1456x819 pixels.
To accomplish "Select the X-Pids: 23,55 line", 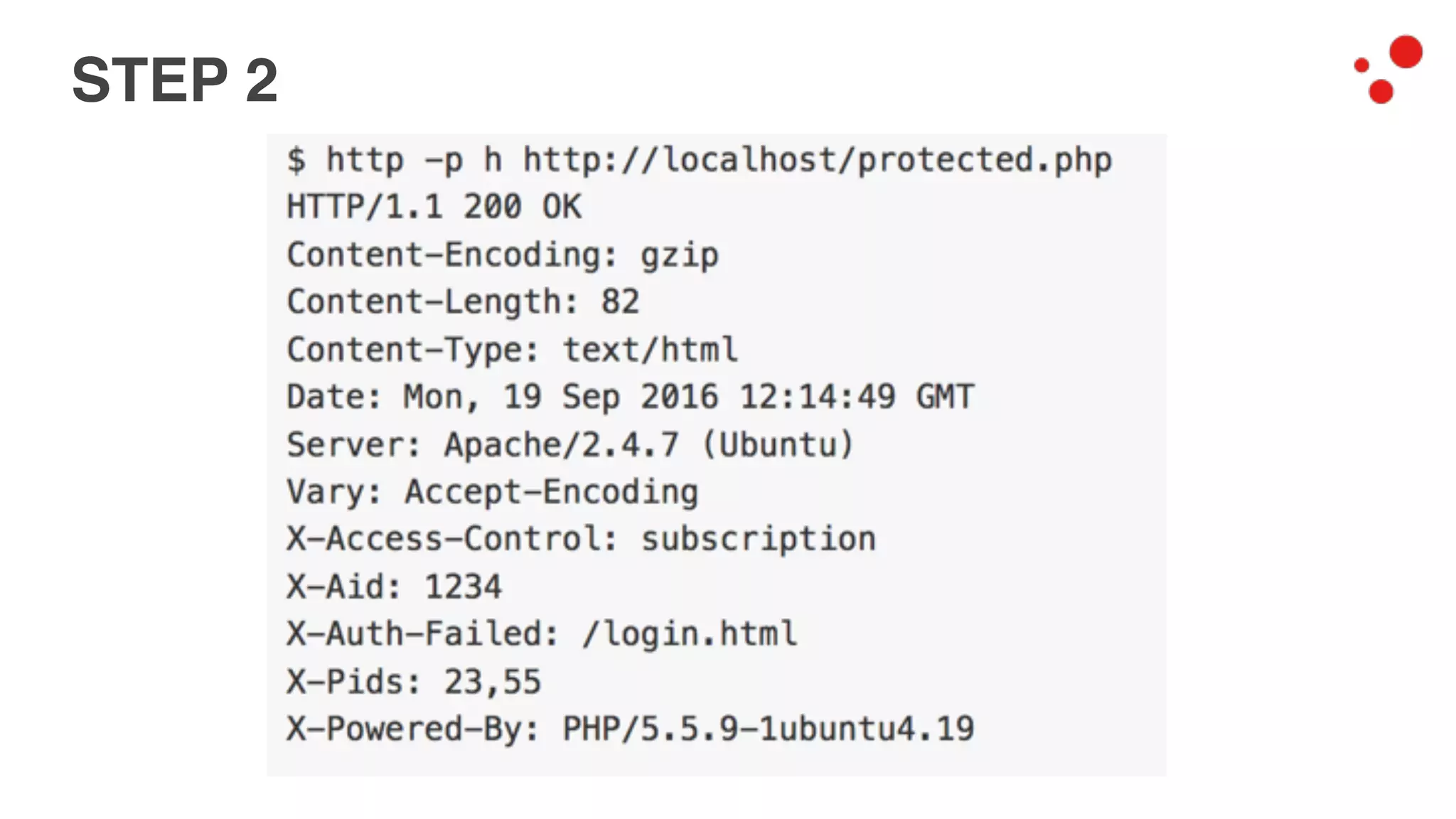I will pos(414,682).
